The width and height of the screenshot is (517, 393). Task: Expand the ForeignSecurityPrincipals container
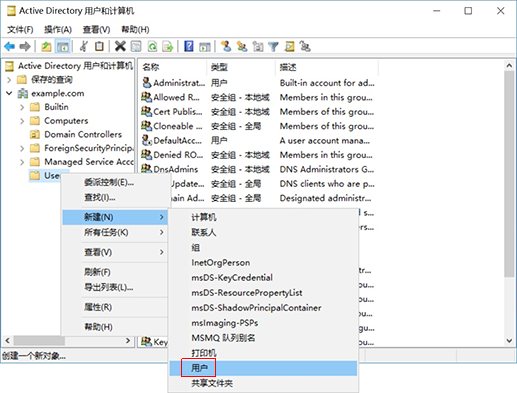coord(22,148)
